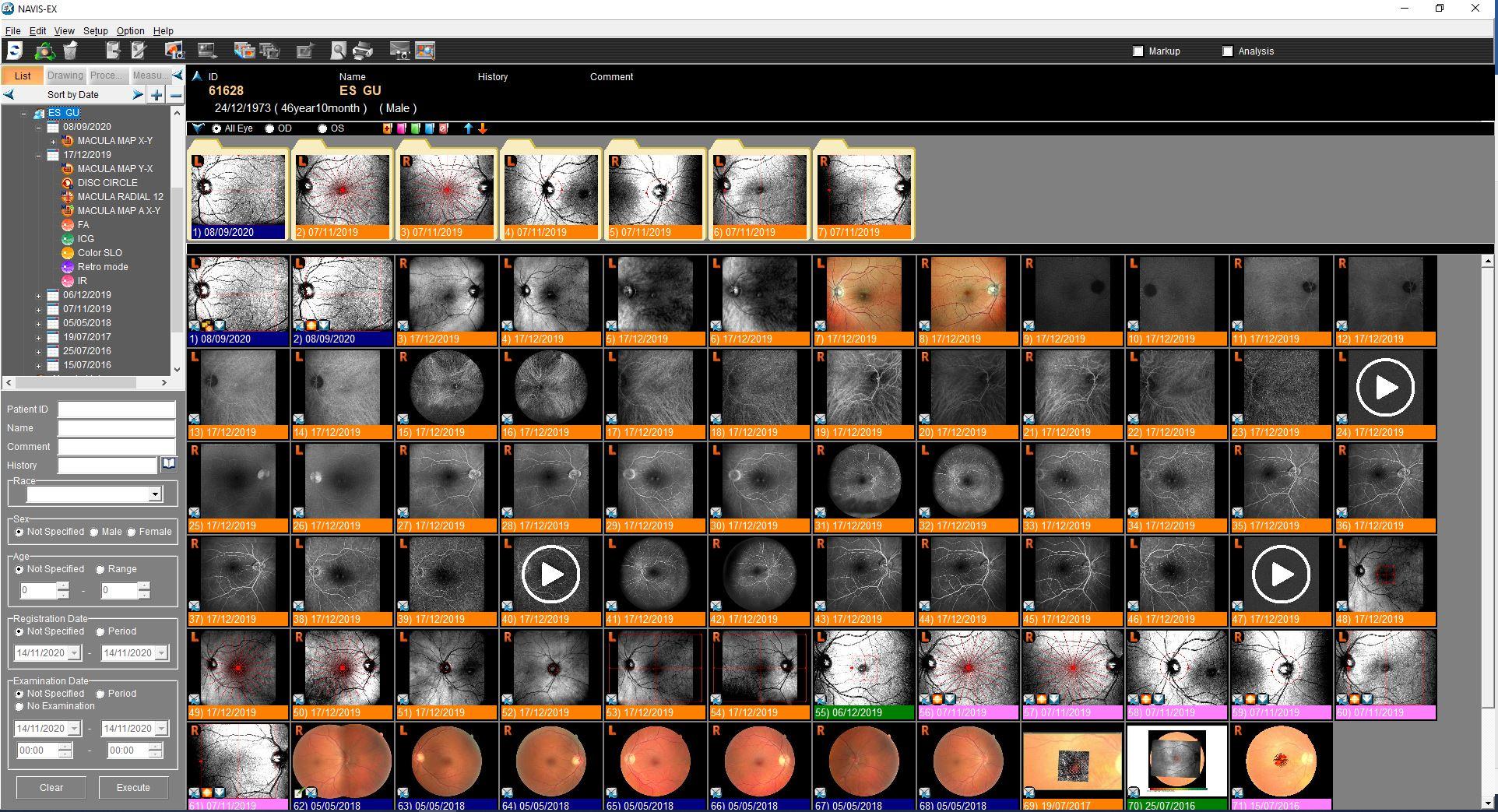Select DISC CIRCLE in the tree
The image size is (1498, 812).
(107, 183)
